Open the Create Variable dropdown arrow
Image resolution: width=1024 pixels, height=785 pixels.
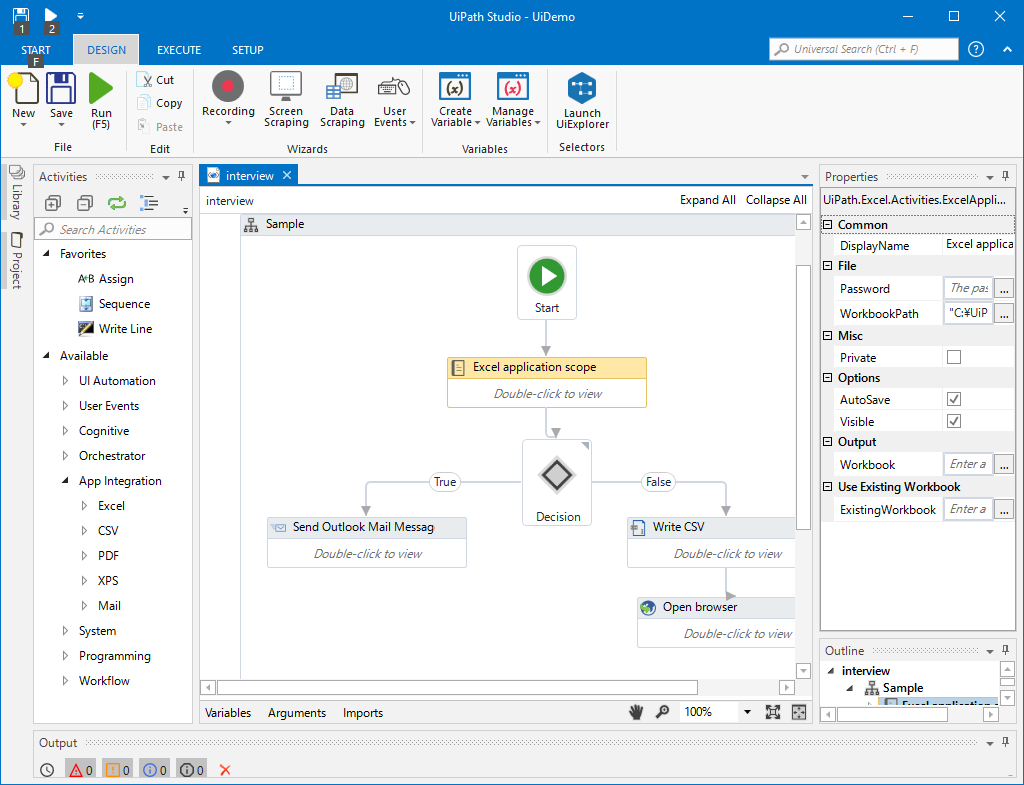point(477,122)
